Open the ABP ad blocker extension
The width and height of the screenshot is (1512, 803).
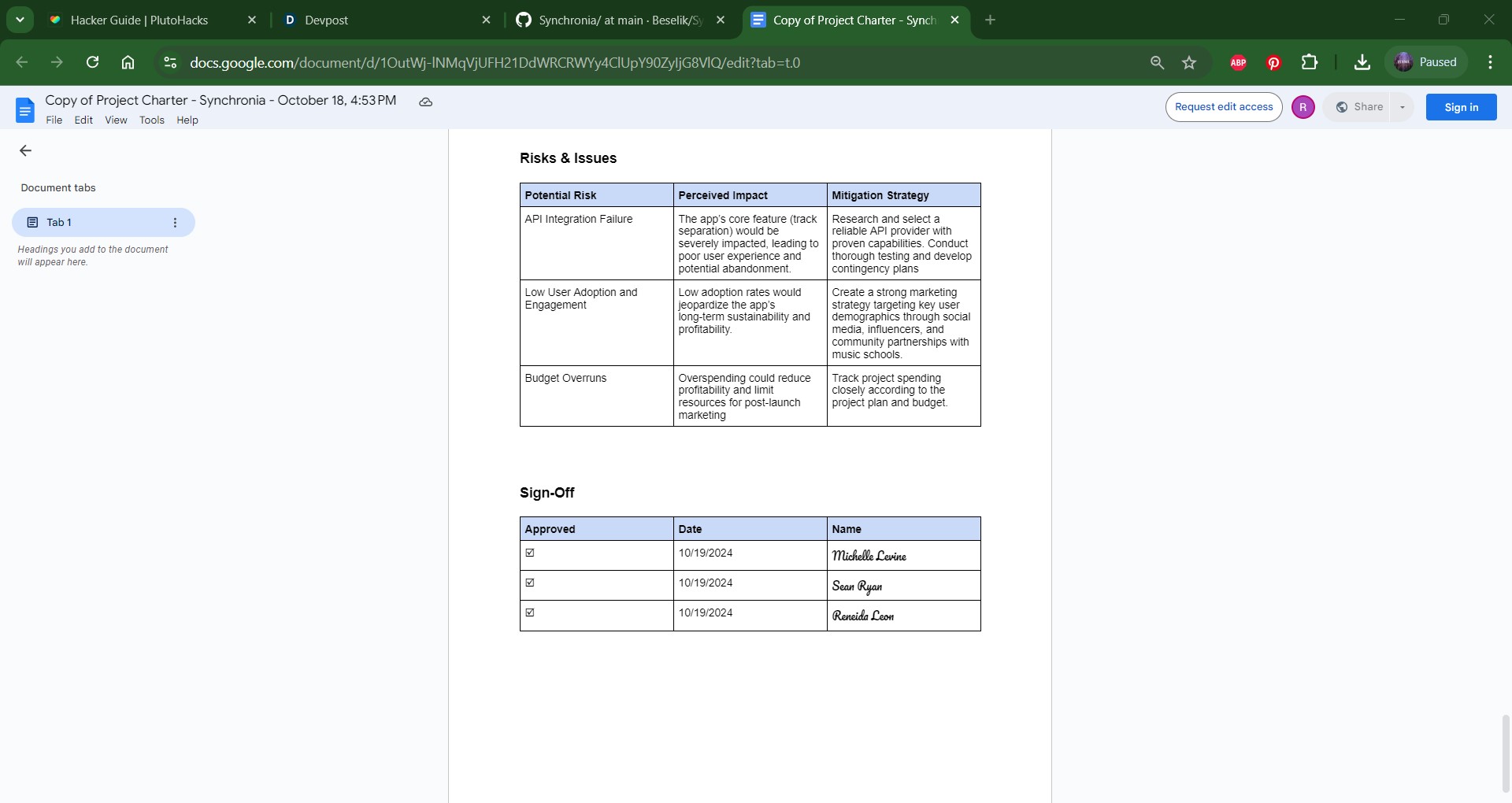click(1238, 62)
